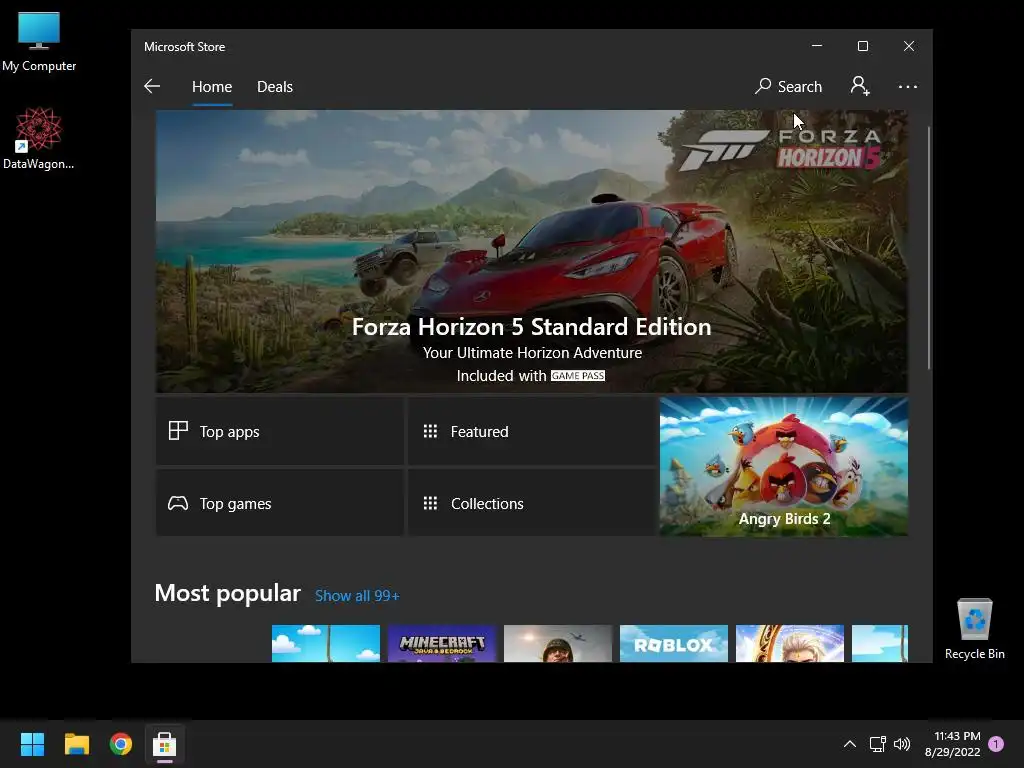
Task: Open the three-dot more options menu
Action: [x=908, y=86]
